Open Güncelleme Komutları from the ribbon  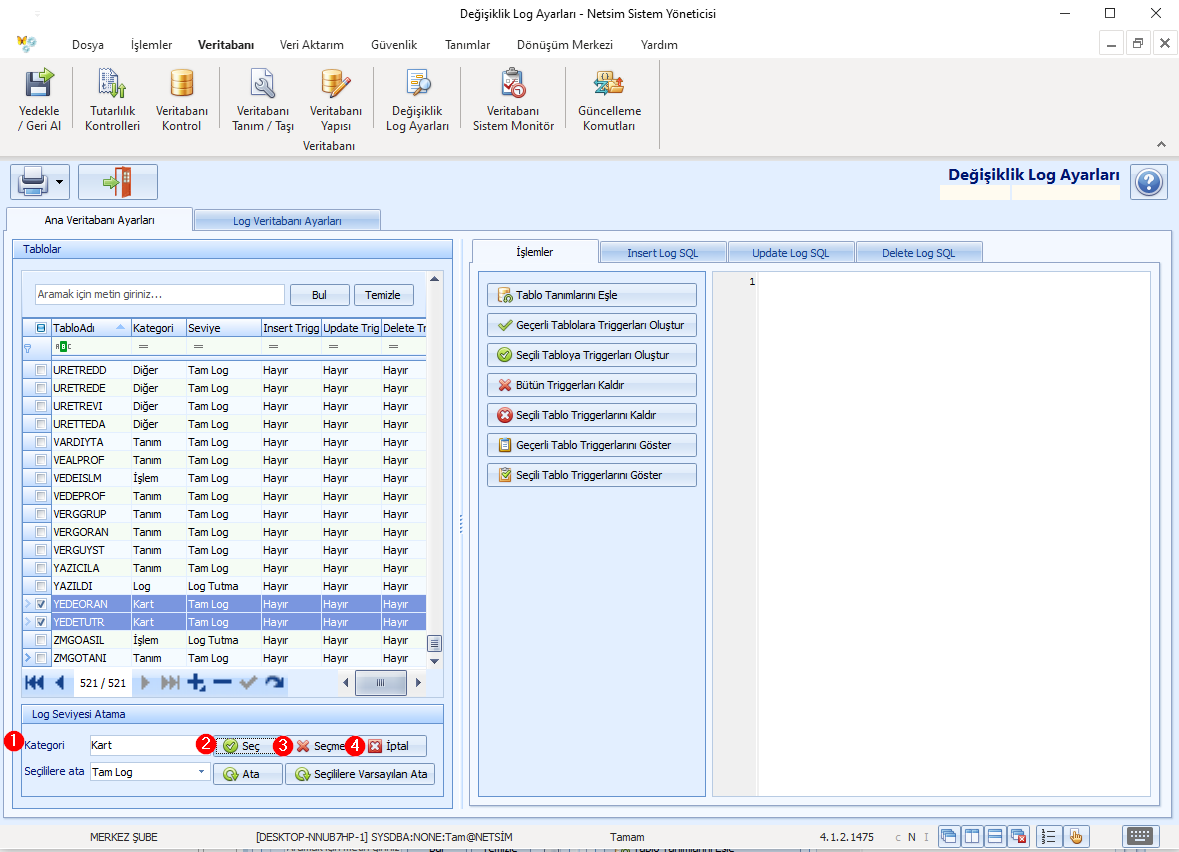609,100
